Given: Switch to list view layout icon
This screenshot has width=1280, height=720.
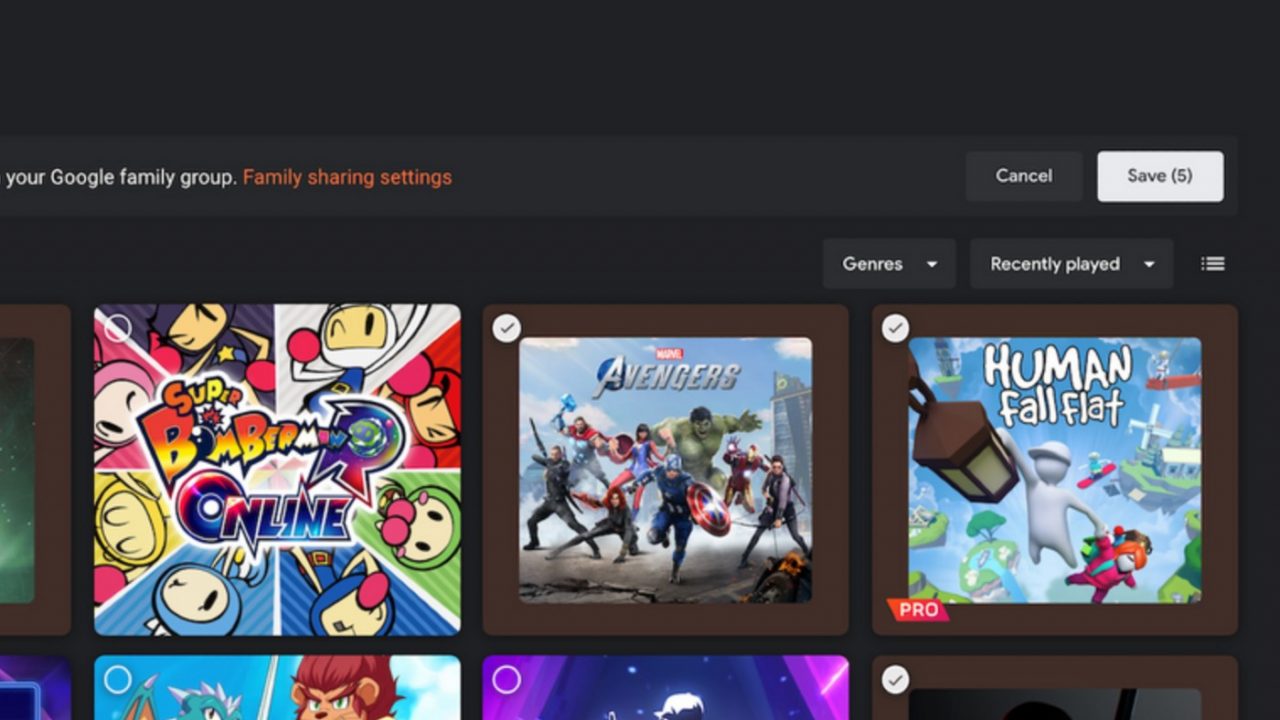Looking at the screenshot, I should pyautogui.click(x=1212, y=264).
